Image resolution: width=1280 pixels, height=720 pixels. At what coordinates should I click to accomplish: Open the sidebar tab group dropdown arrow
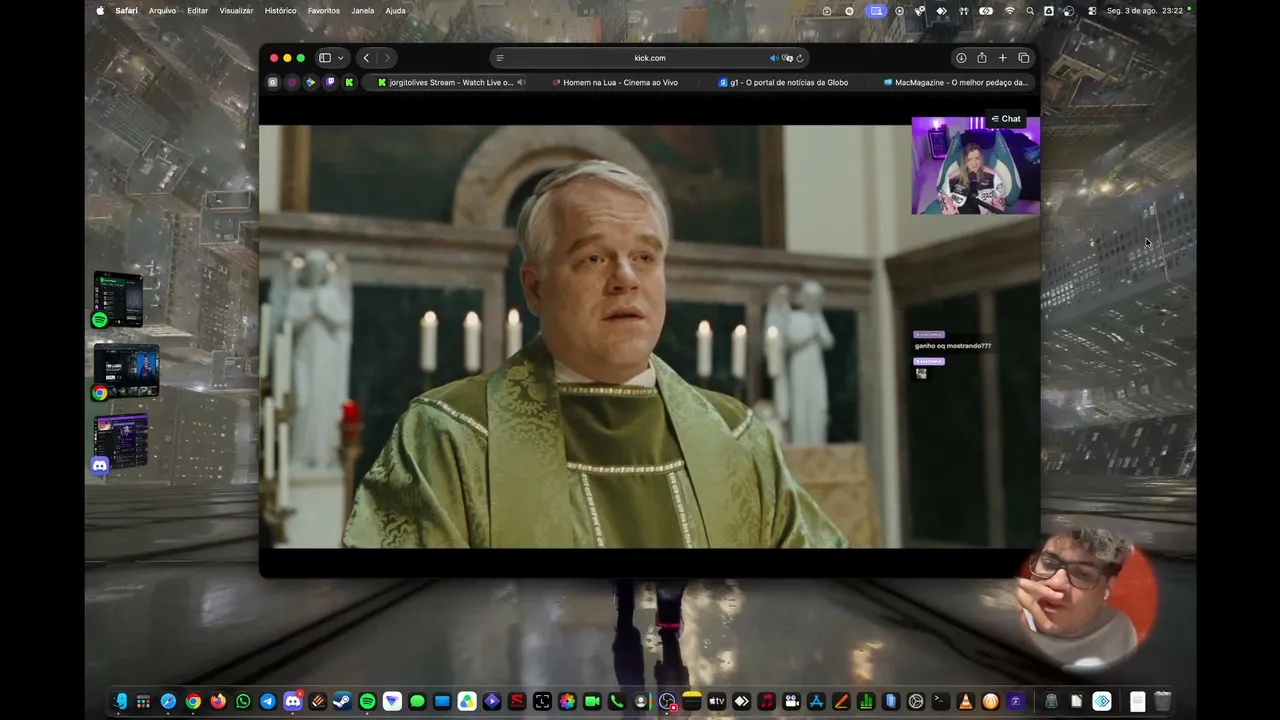[x=340, y=58]
